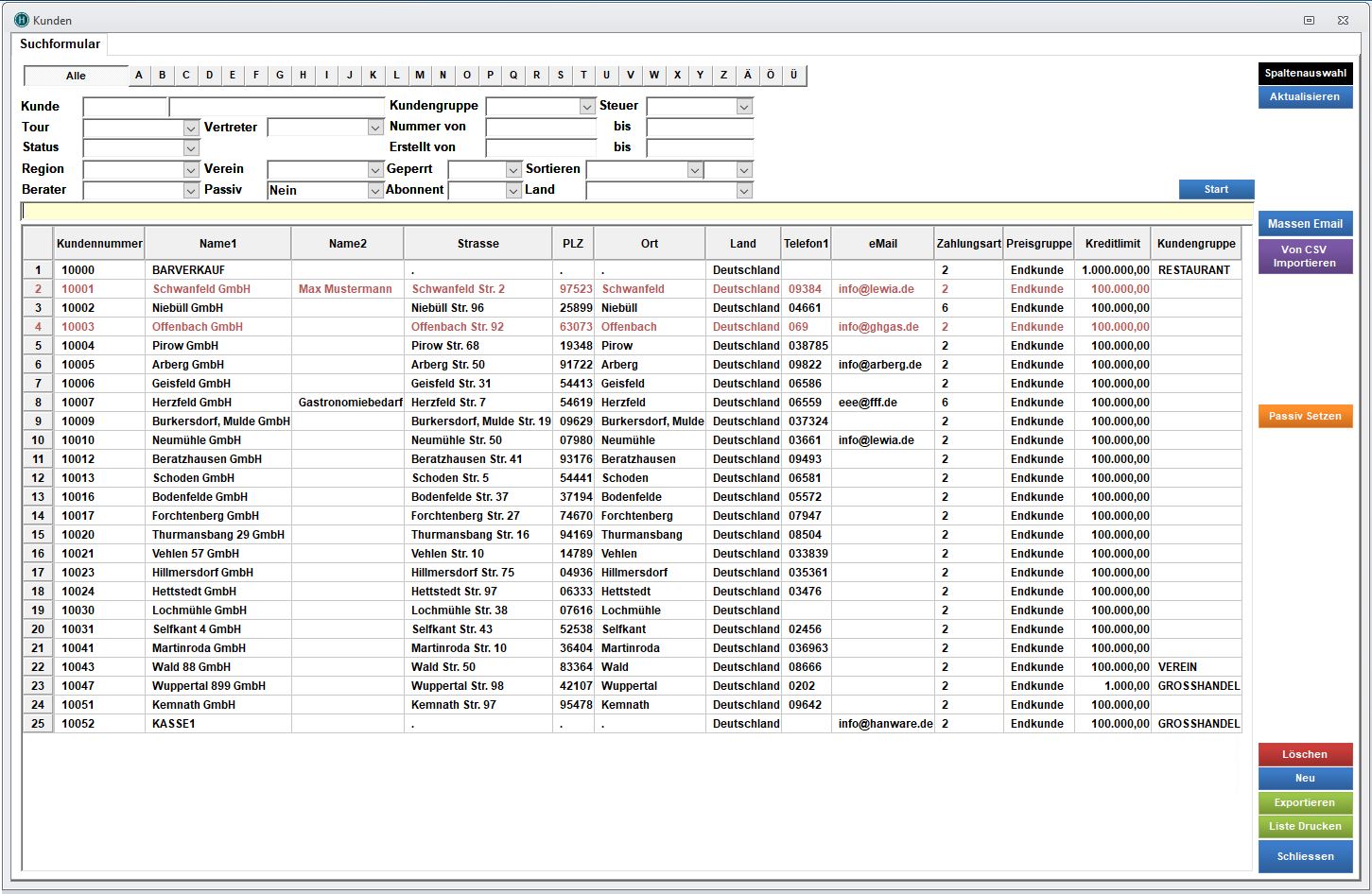Select the 'Alle' letter filter

tap(76, 76)
